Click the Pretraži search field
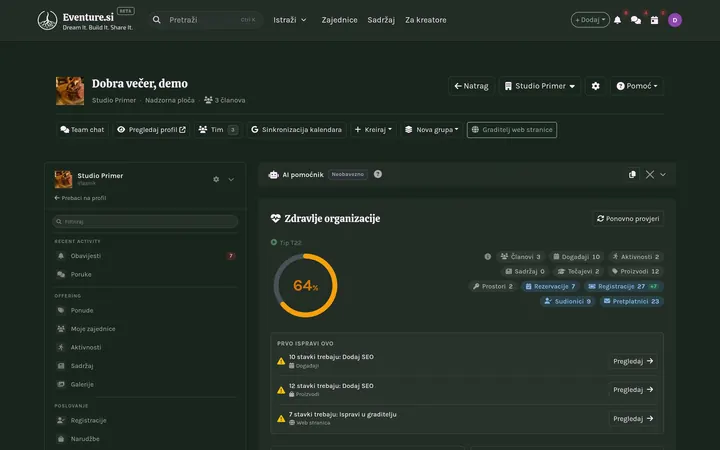 (206, 20)
